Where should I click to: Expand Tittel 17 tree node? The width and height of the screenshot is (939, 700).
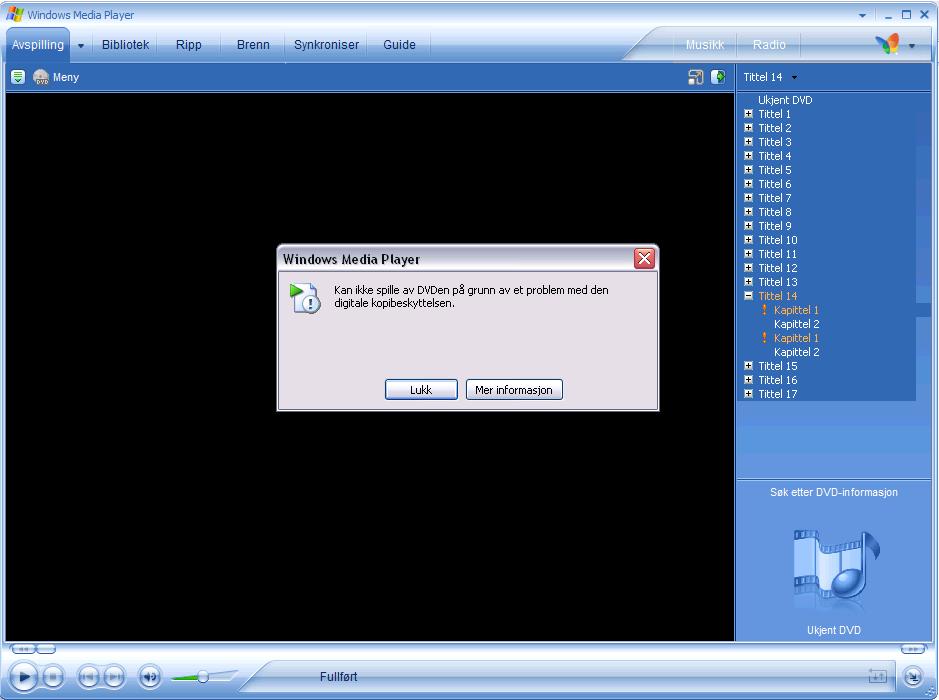point(748,394)
